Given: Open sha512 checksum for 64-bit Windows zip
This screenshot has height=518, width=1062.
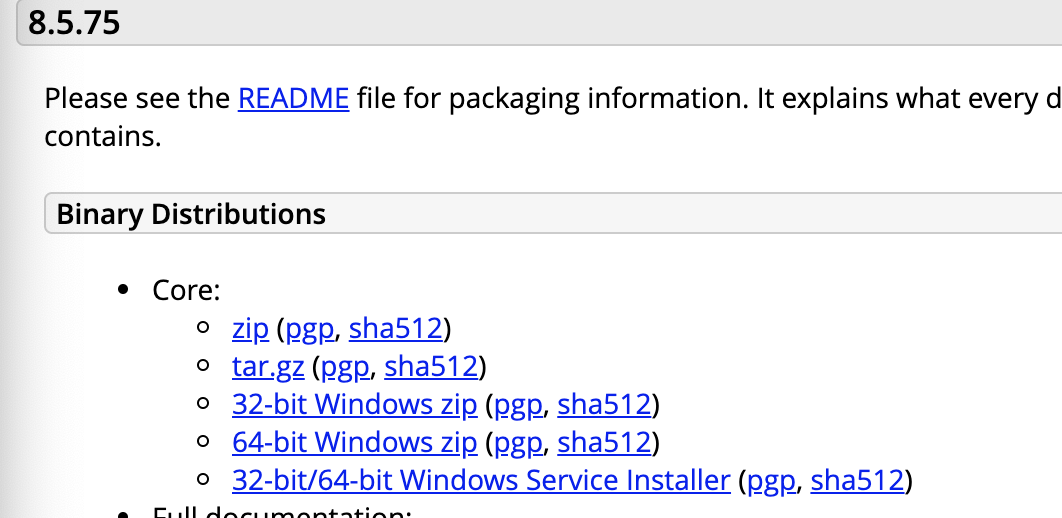Looking at the screenshot, I should pyautogui.click(x=604, y=442).
